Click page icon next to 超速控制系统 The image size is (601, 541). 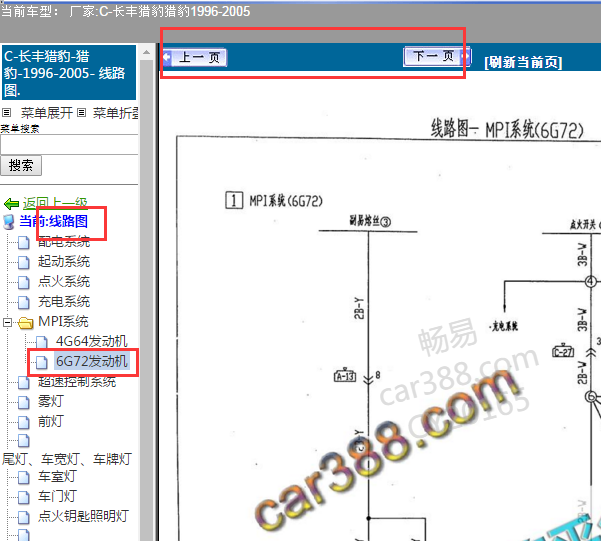pos(24,382)
